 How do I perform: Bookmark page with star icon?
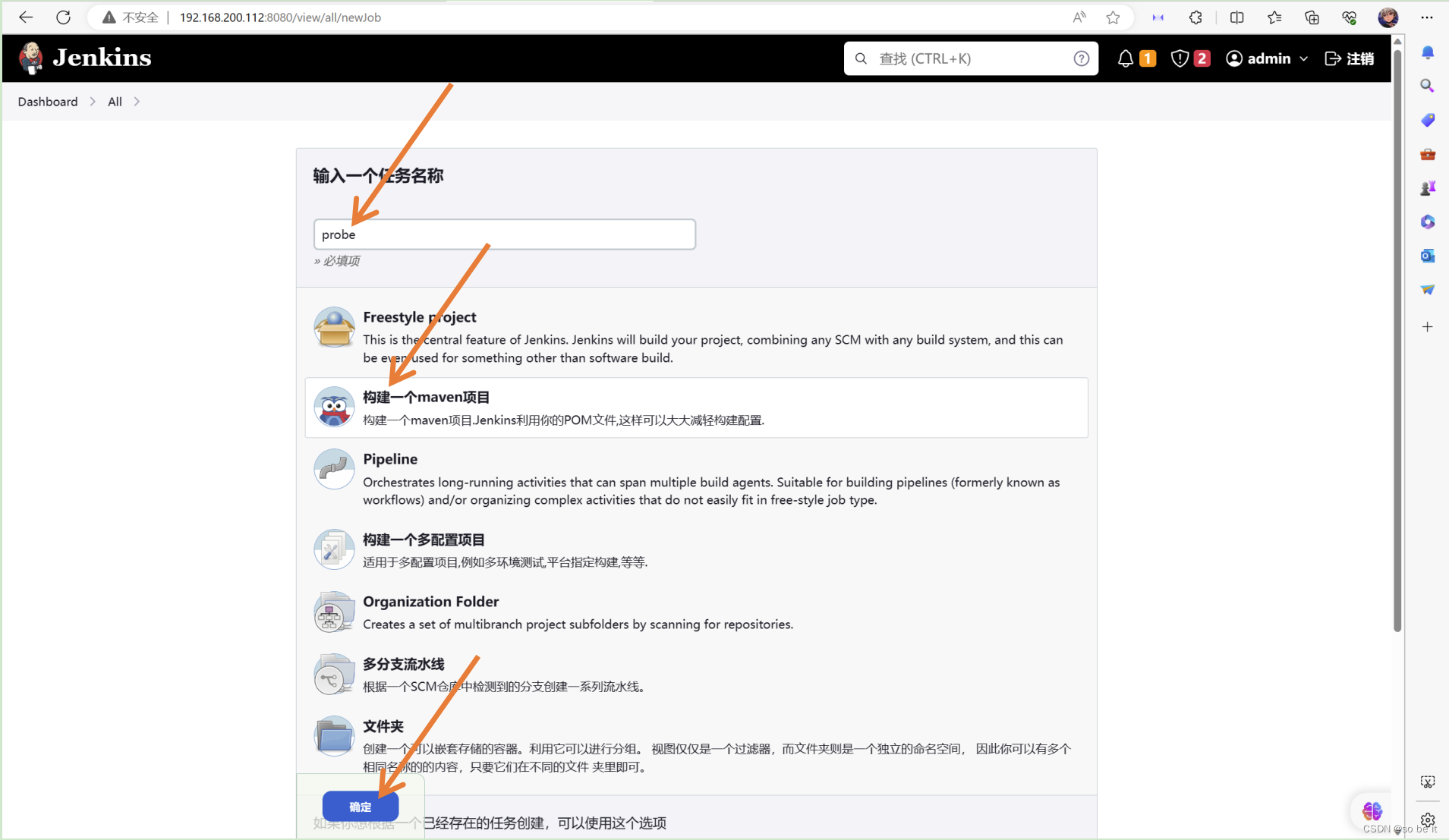click(1113, 17)
